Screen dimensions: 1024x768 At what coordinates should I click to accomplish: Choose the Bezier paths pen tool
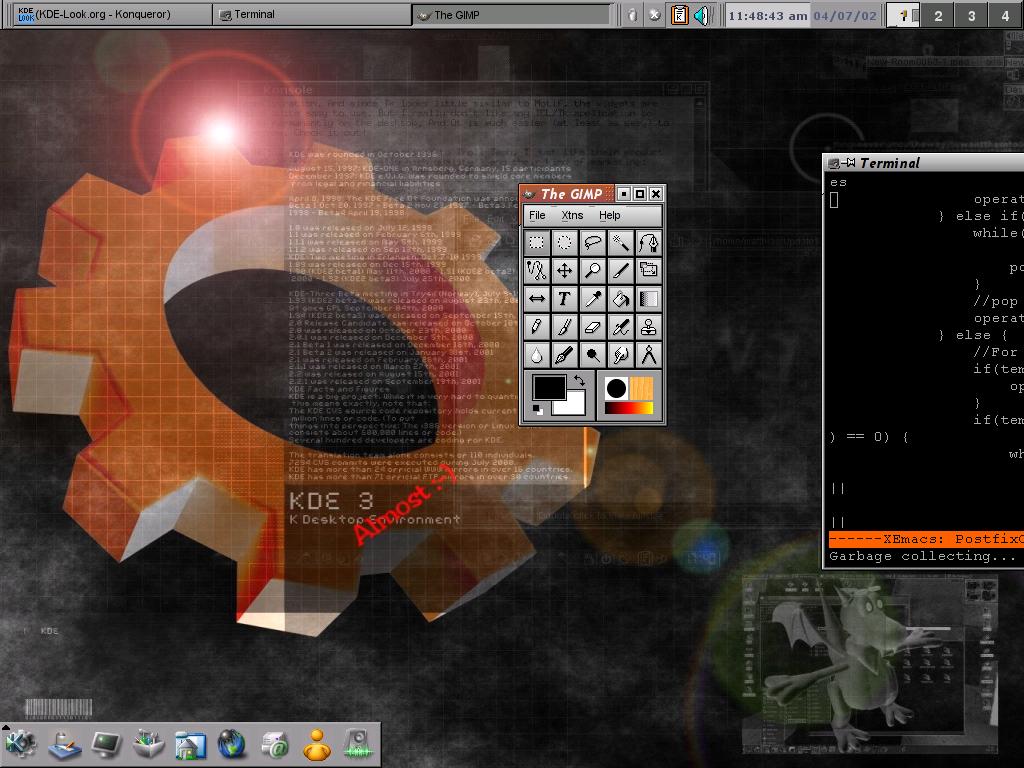coord(648,243)
